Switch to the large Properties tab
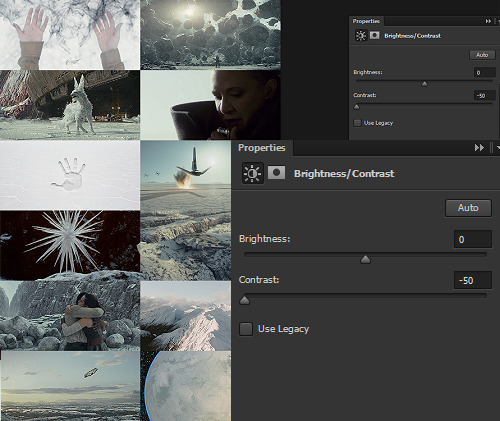This screenshot has width=500, height=421. point(262,148)
